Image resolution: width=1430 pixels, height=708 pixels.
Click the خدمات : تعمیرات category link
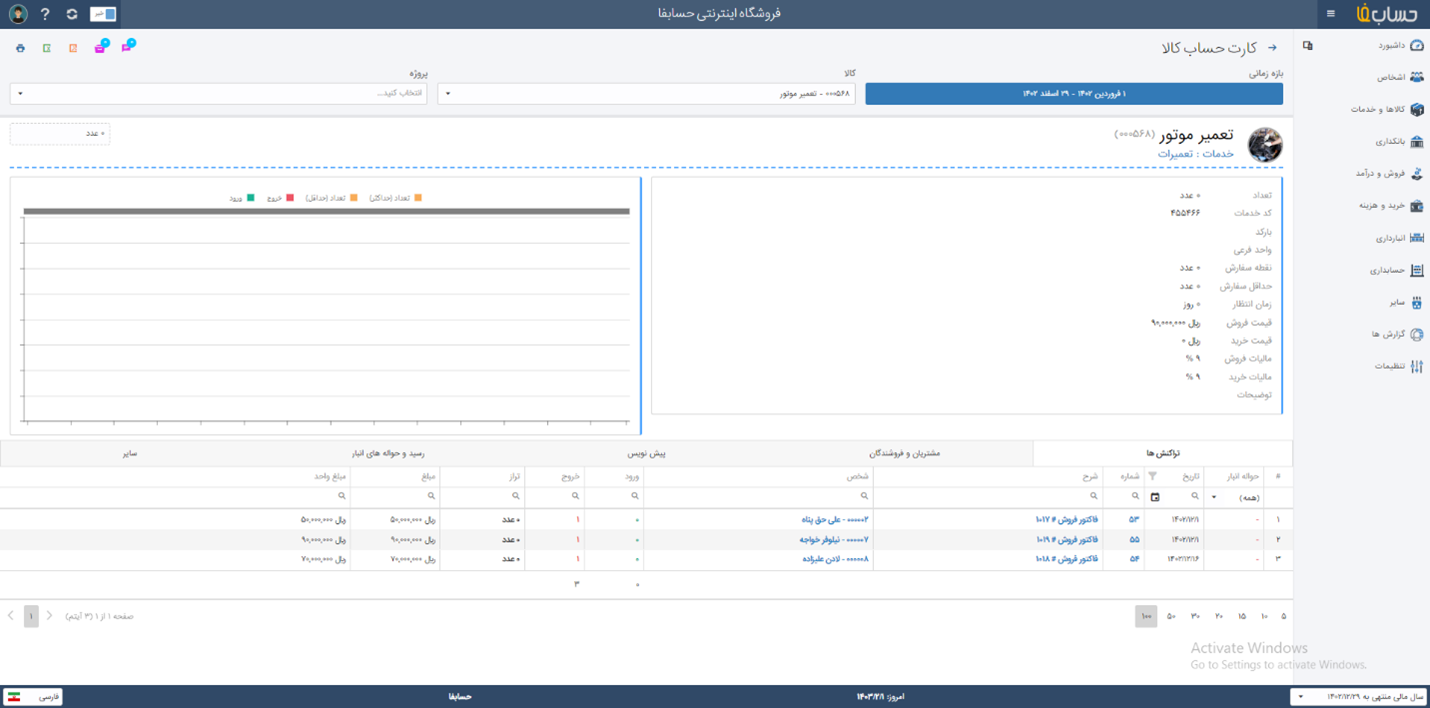coord(1196,154)
